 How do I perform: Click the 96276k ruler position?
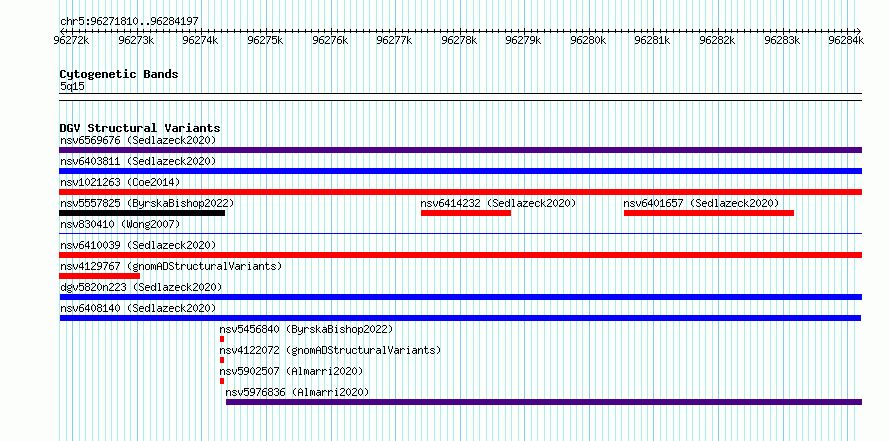pos(330,40)
